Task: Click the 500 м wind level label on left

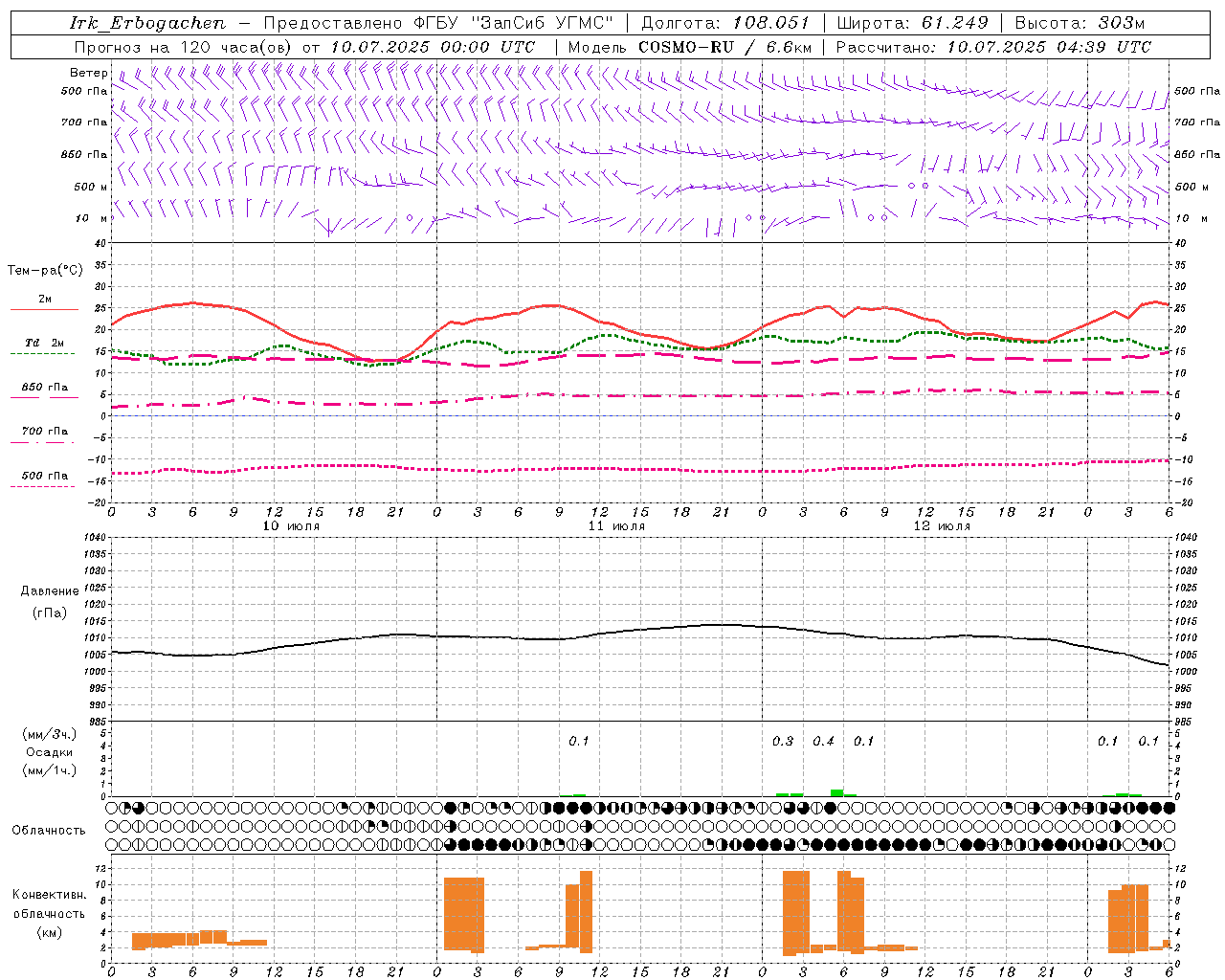Action: [x=91, y=187]
